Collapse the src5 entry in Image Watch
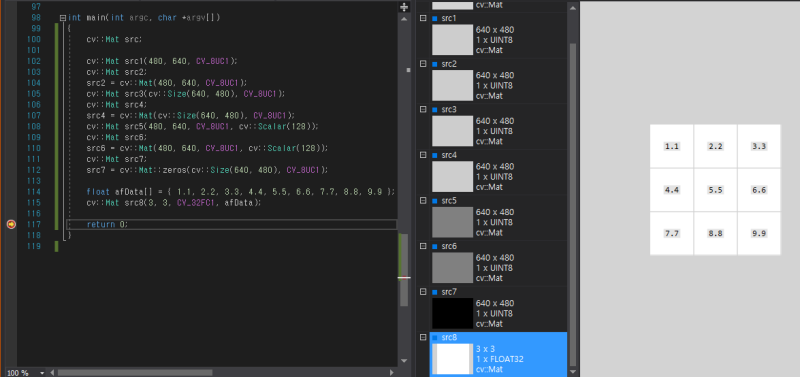Screen dimensions: 800x377 (423, 200)
